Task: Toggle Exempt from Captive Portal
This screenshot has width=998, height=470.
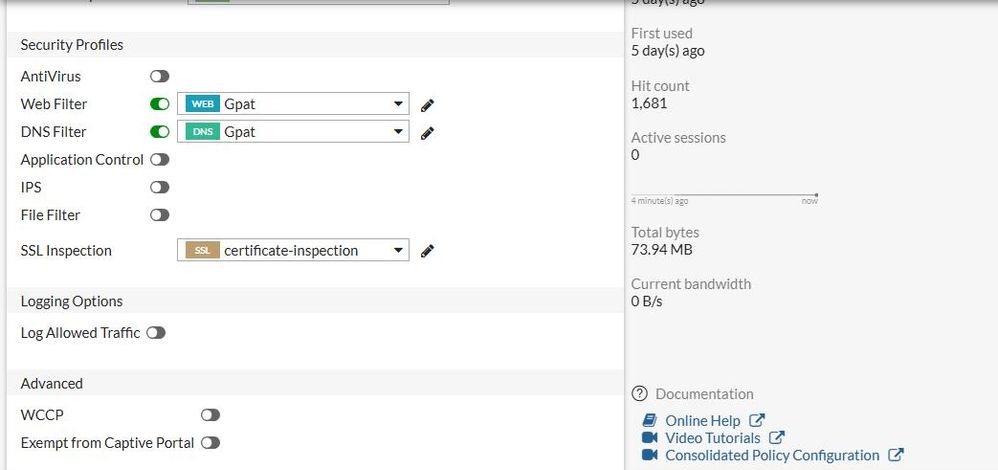Action: (210, 442)
